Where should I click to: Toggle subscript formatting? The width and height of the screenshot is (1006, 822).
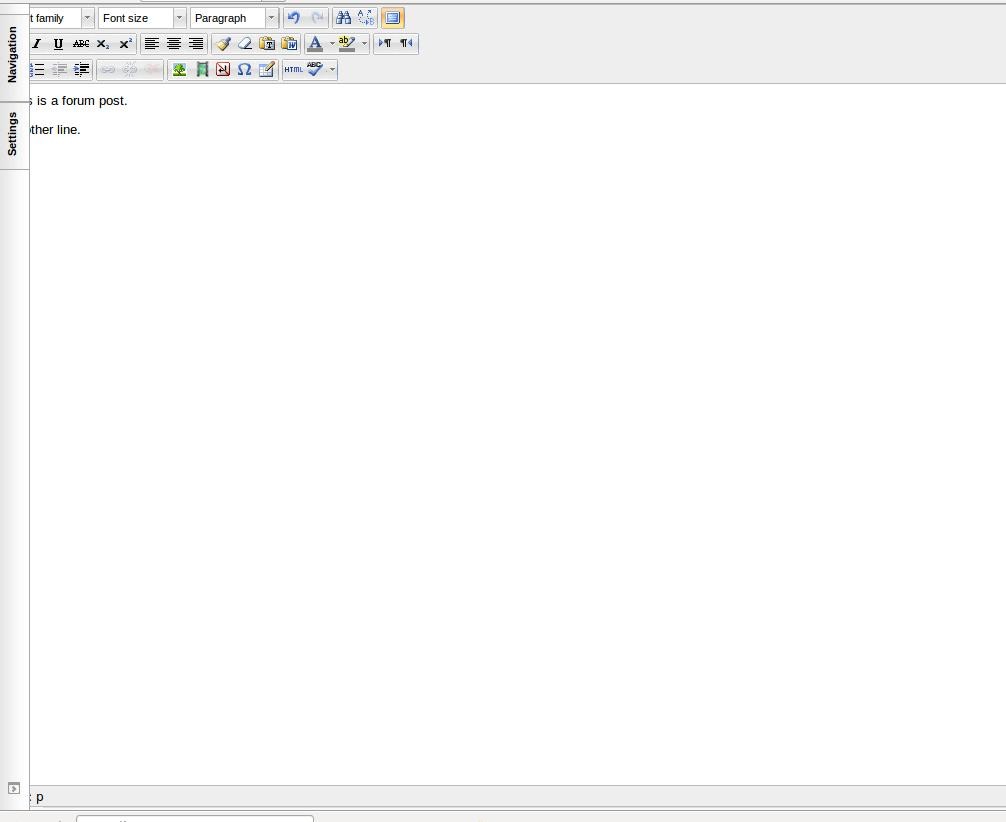tap(103, 44)
